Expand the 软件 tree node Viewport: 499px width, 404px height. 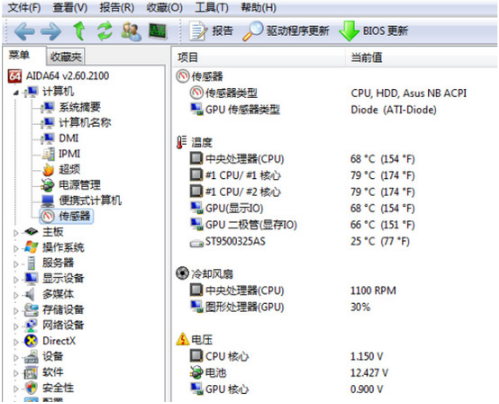15,373
